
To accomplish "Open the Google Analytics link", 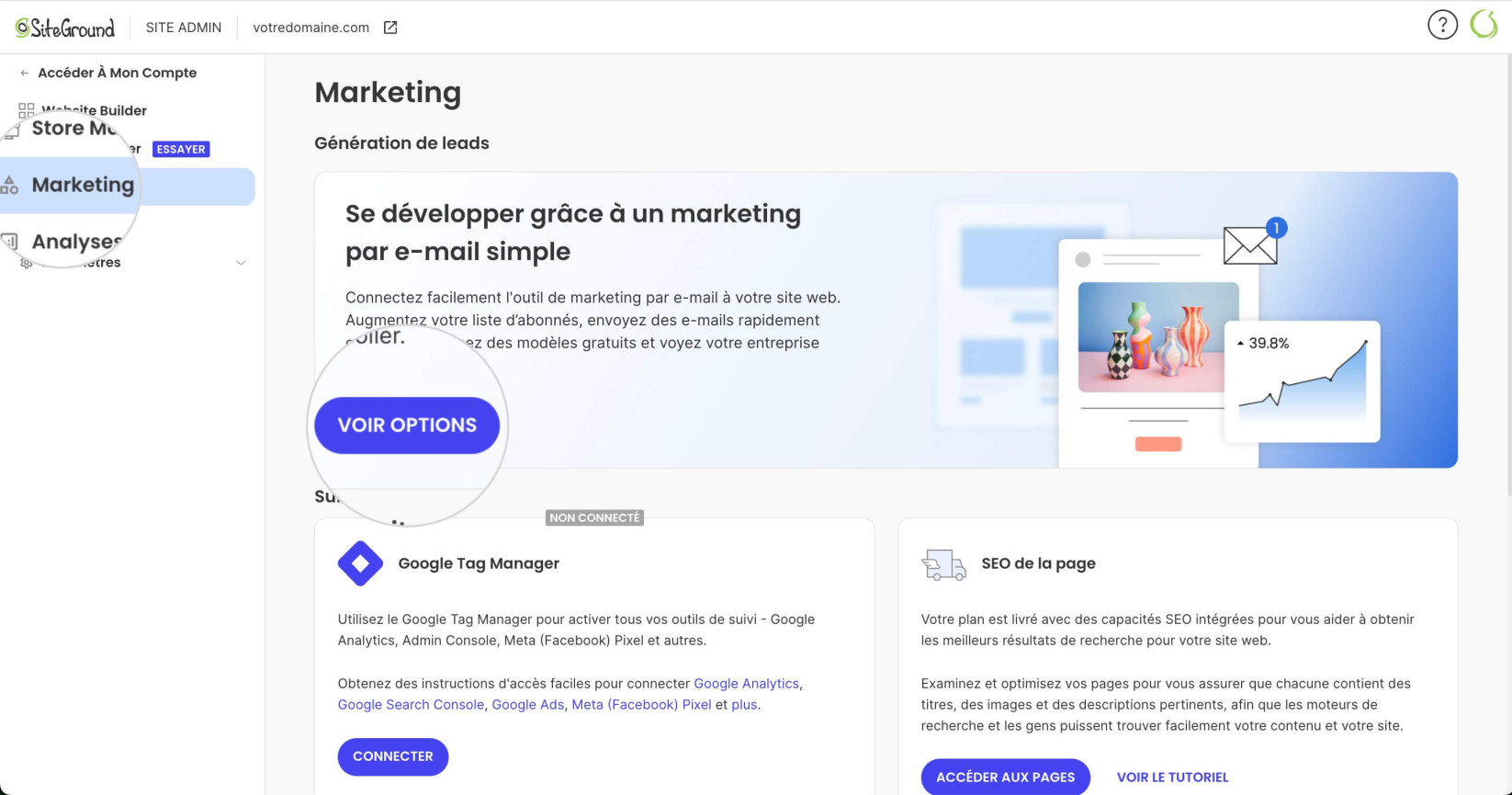I will tap(747, 684).
